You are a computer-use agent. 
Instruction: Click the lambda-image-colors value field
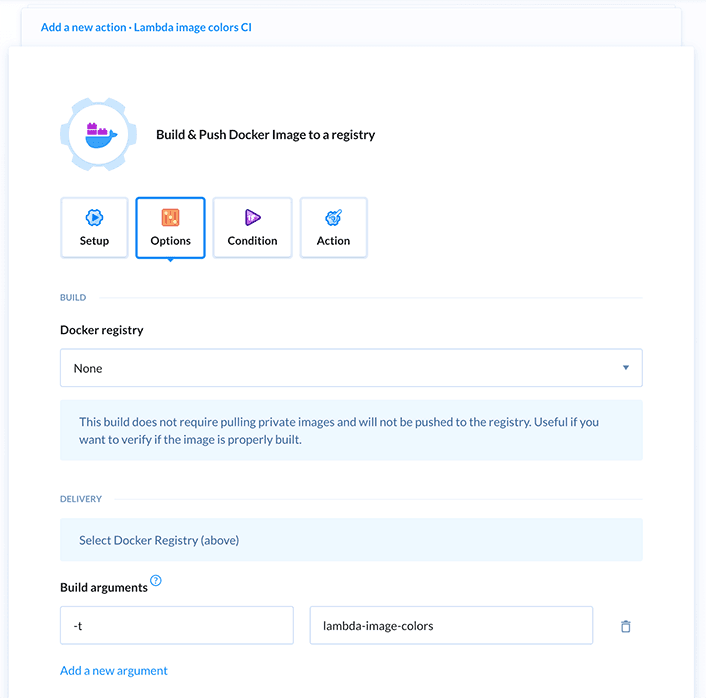tap(450, 626)
